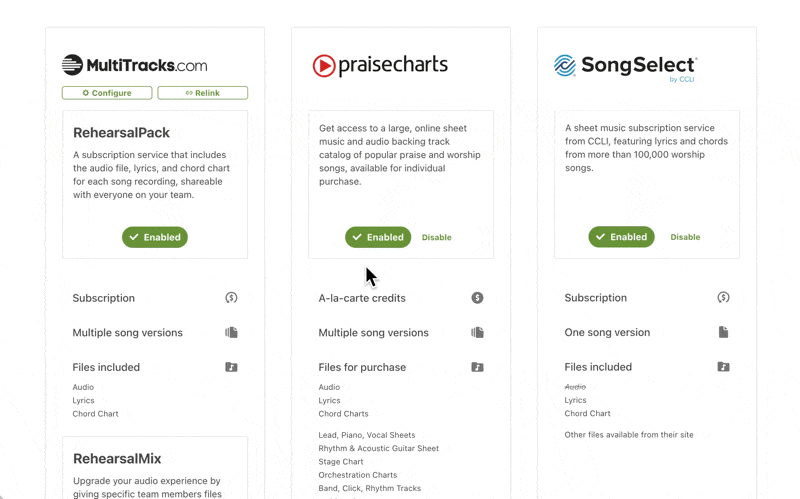
Task: Toggle the RehearsalPack Enabled button
Action: [x=155, y=237]
